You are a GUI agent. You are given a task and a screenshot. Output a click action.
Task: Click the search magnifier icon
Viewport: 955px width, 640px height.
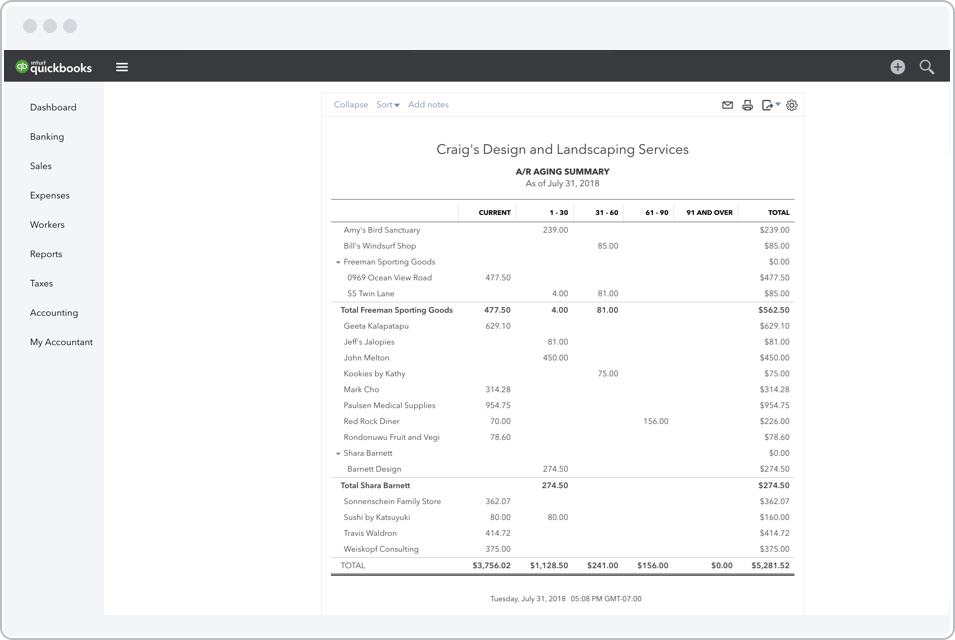927,67
